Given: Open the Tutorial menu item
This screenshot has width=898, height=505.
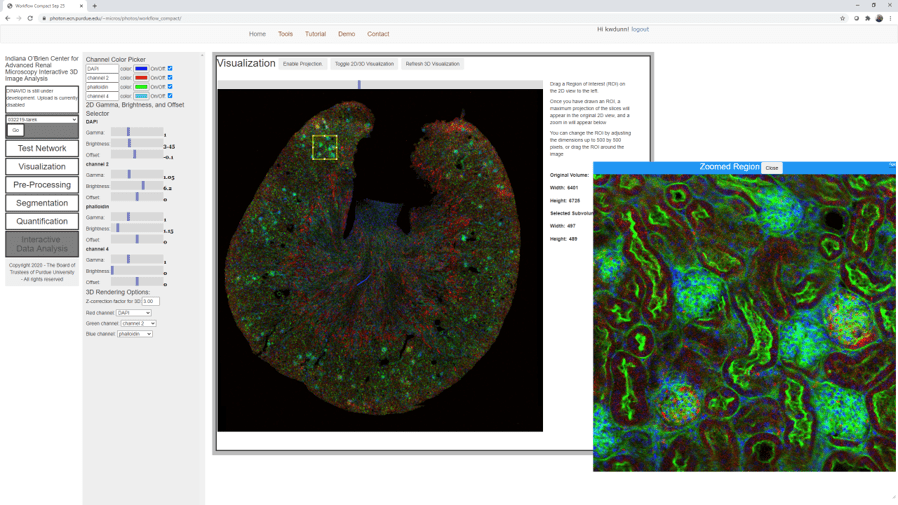Looking at the screenshot, I should click(x=315, y=34).
